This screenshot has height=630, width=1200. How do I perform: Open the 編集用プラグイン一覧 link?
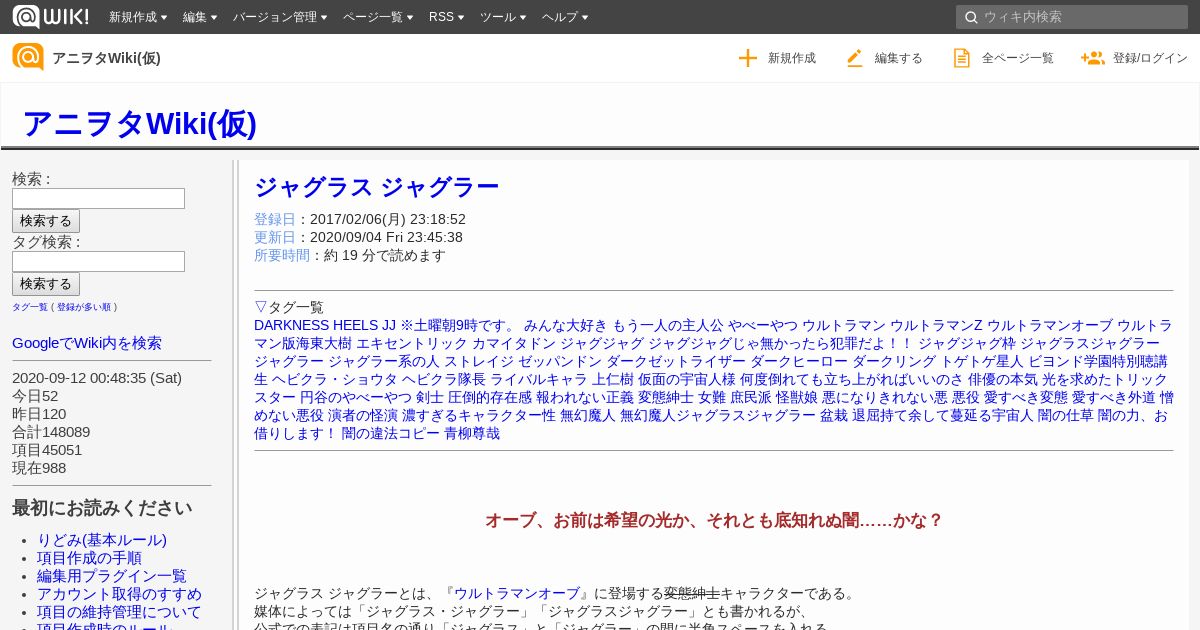(x=112, y=576)
